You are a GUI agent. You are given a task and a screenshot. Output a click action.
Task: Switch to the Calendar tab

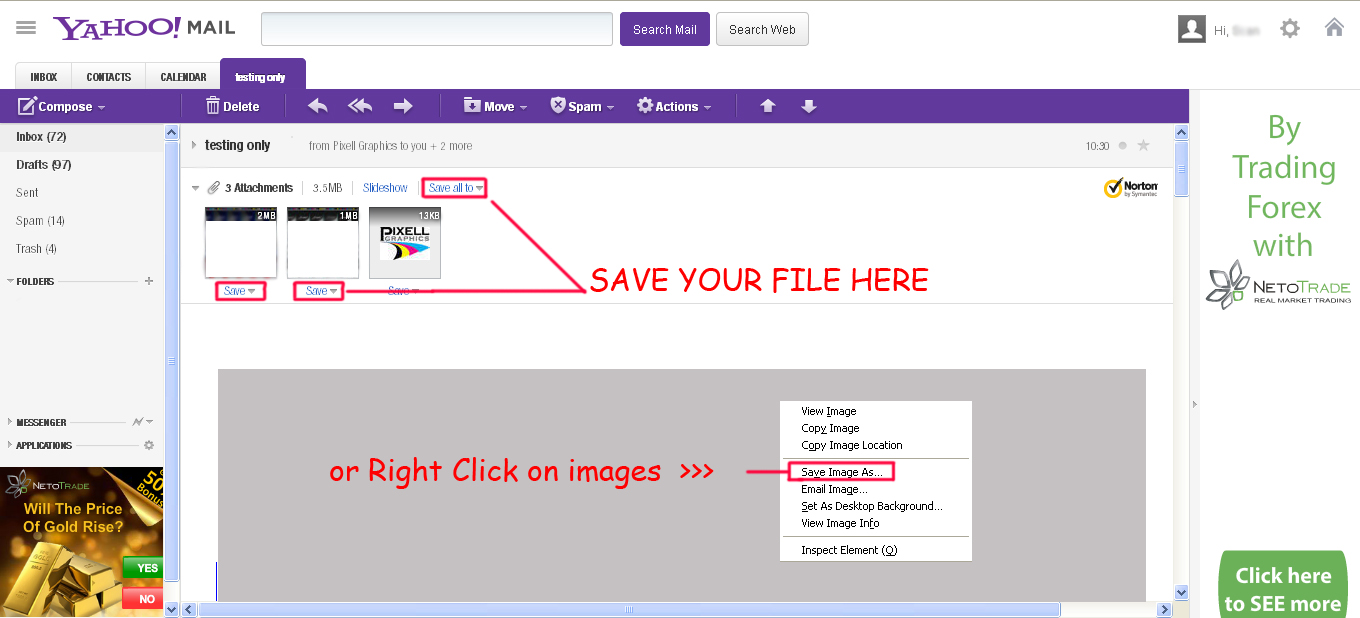pyautogui.click(x=183, y=77)
